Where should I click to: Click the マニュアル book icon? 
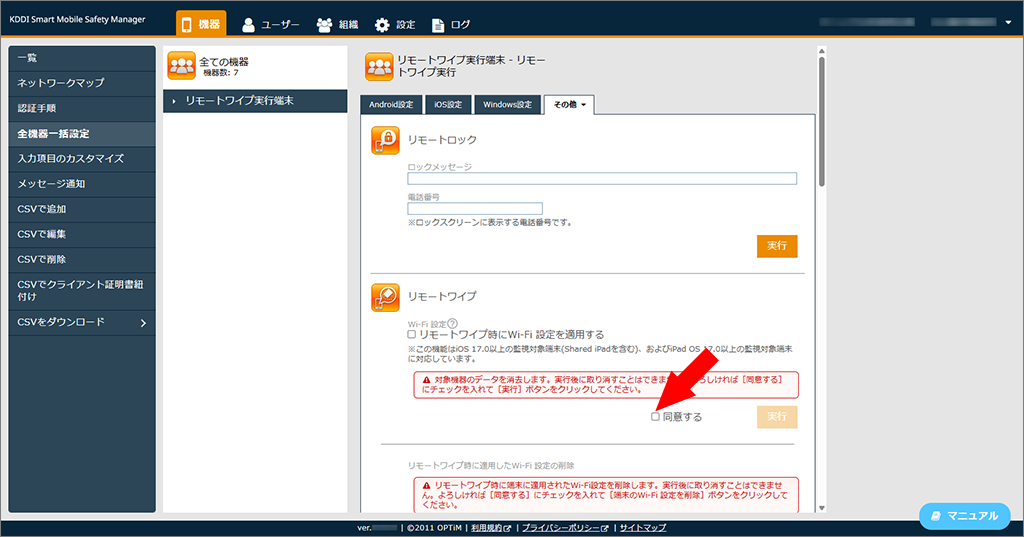click(x=936, y=516)
